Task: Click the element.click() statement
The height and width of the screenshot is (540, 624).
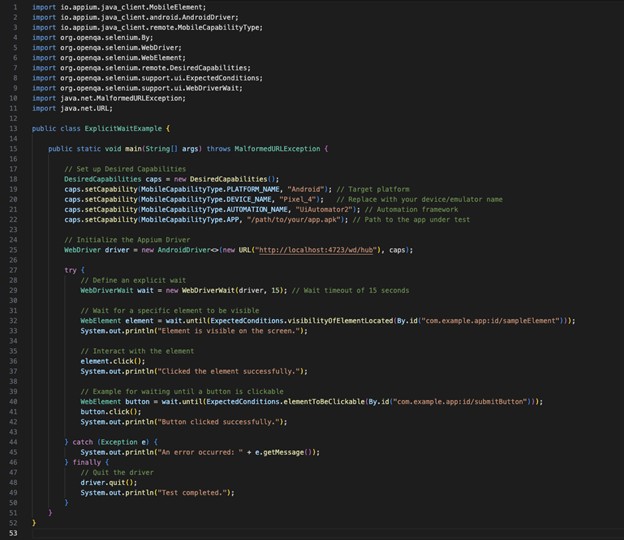Action: coord(113,361)
